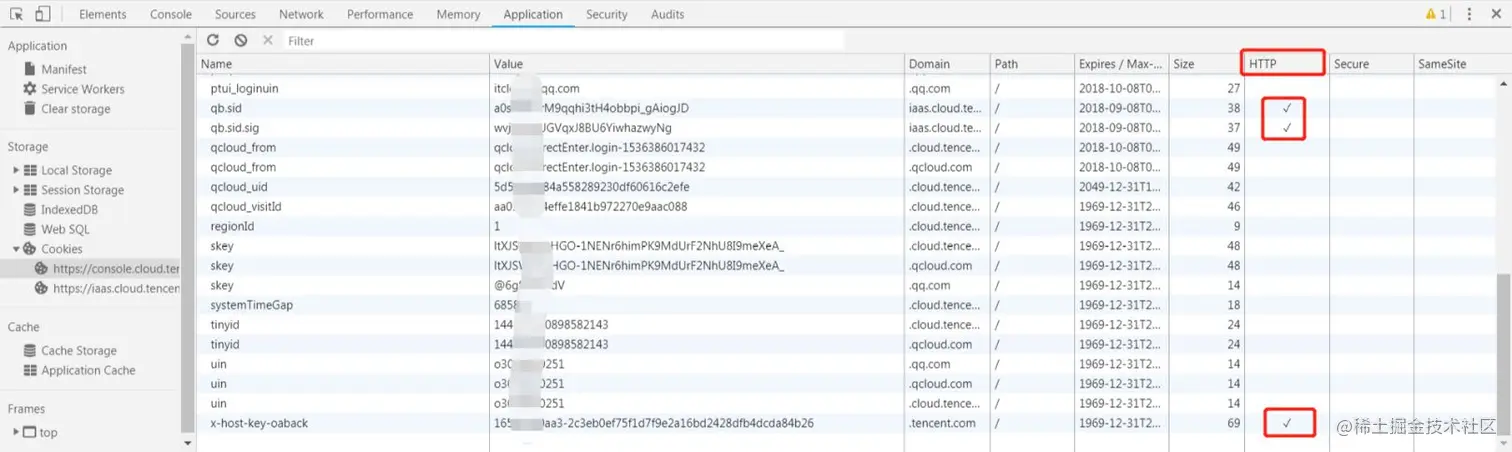Sort cookies by the Name column header
Image resolution: width=1512 pixels, height=452 pixels.
click(x=343, y=64)
